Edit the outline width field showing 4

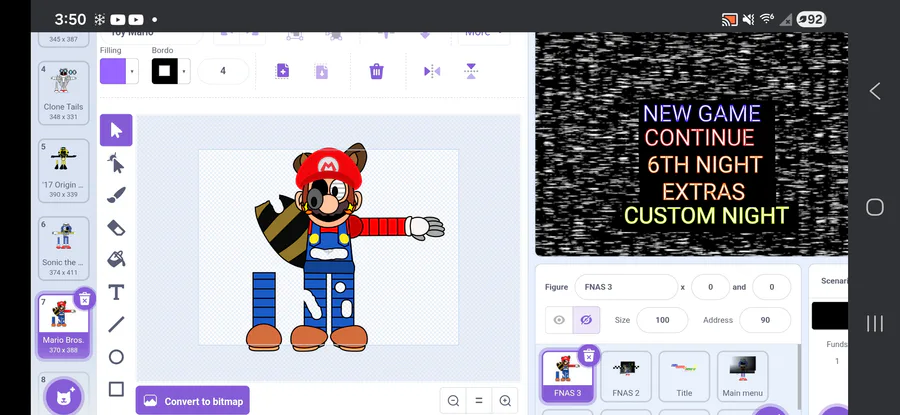click(x=223, y=71)
